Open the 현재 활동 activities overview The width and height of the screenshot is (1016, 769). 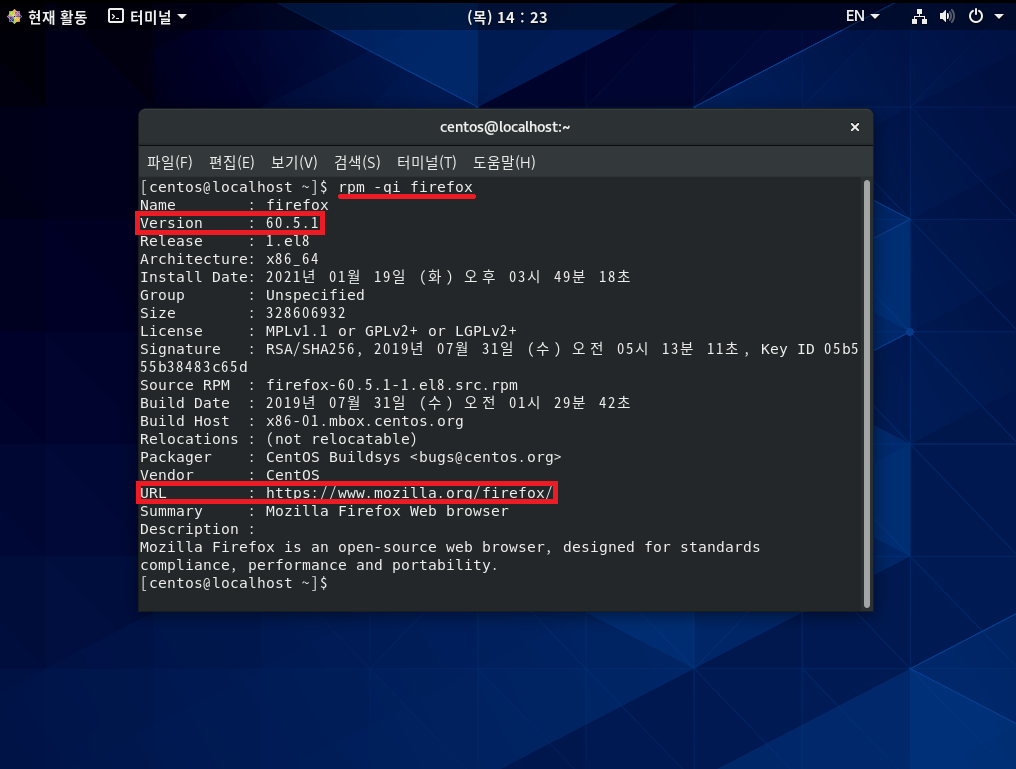click(47, 17)
